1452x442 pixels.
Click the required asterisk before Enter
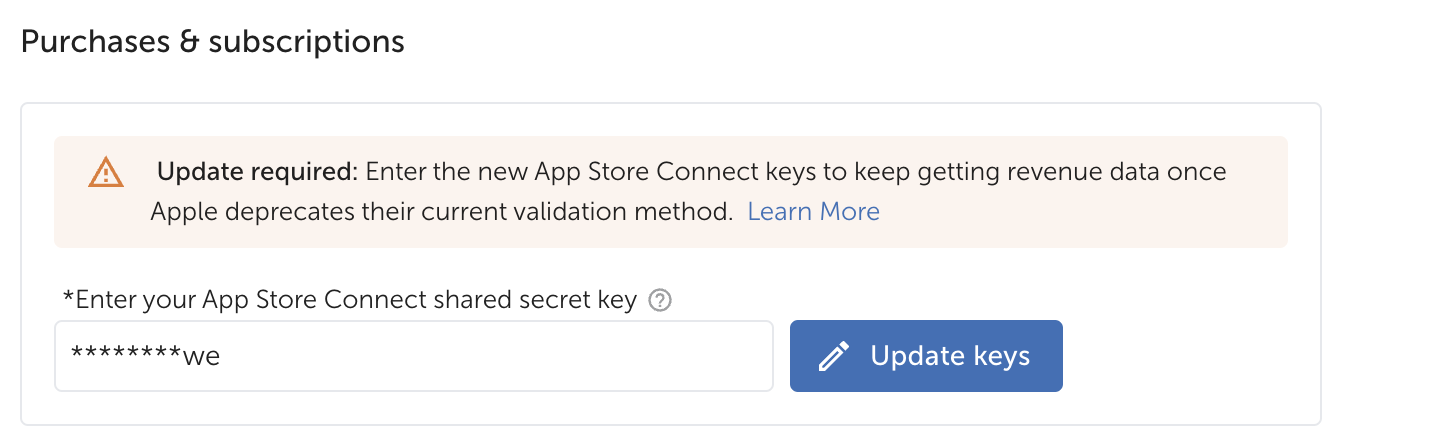[x=68, y=299]
